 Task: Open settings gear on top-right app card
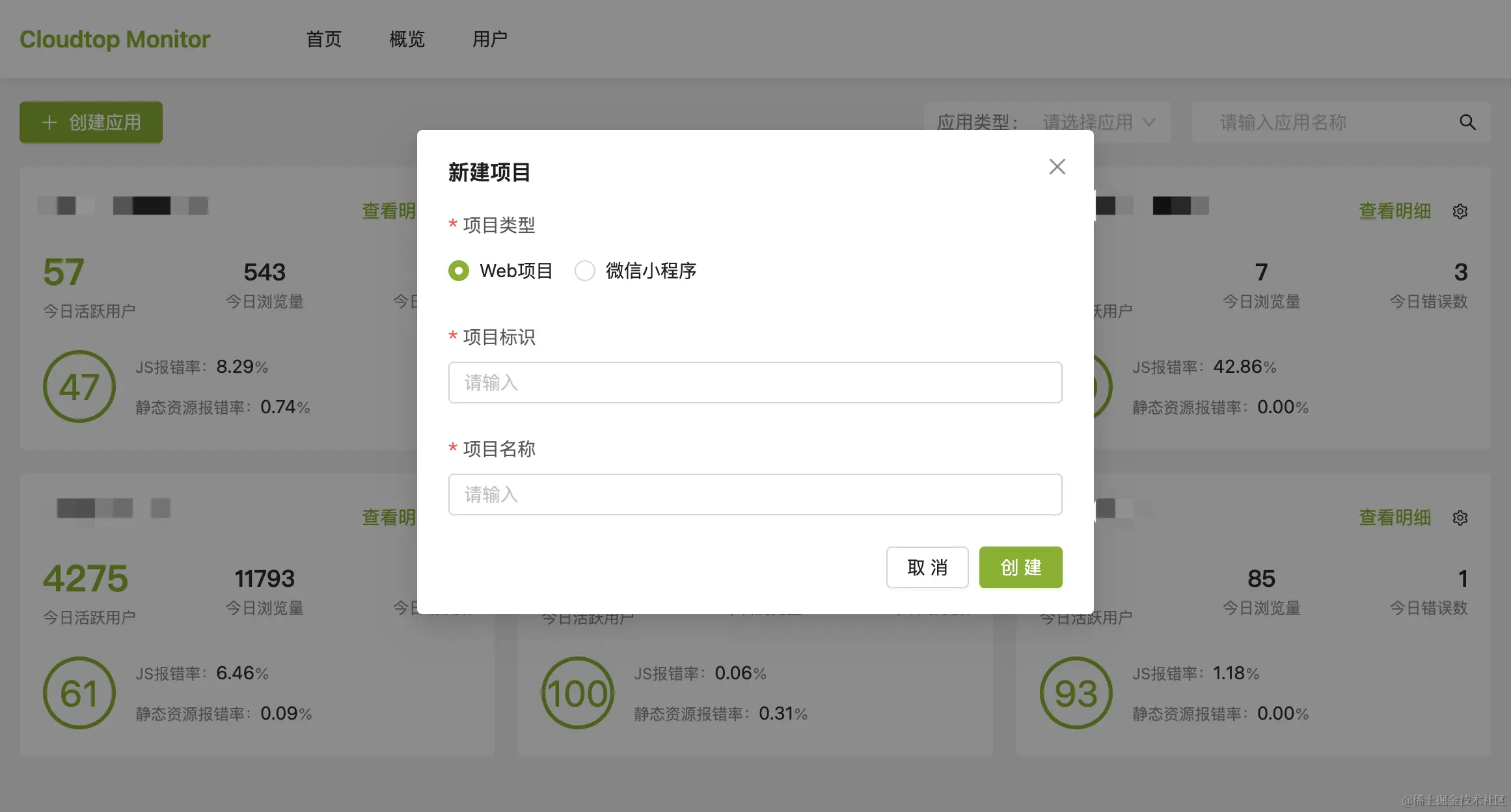tap(1460, 211)
